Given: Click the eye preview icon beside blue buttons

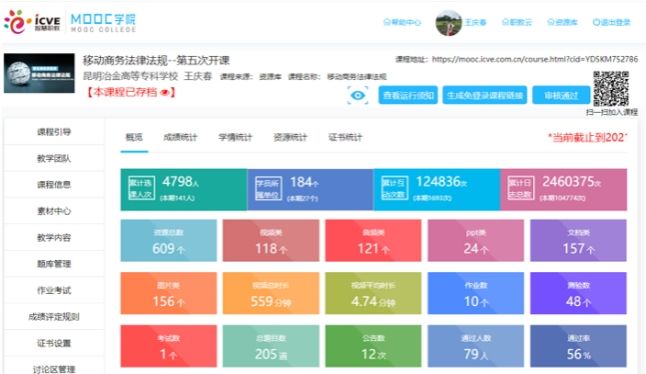Looking at the screenshot, I should [358, 96].
